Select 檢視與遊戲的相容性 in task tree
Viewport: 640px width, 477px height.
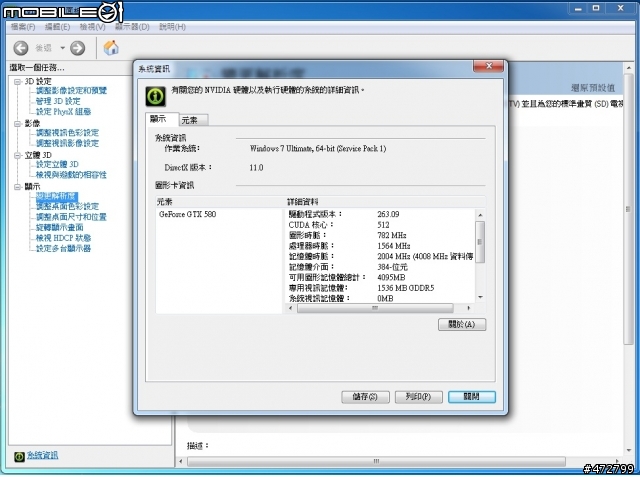tap(71, 175)
